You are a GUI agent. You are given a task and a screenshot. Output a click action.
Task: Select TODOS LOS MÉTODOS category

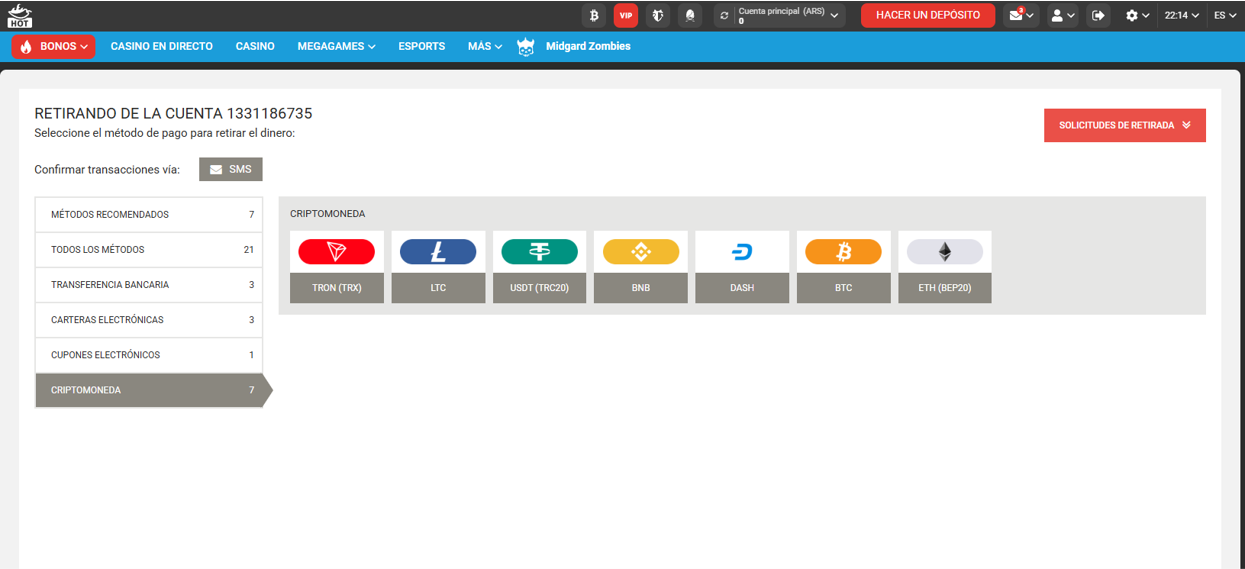click(x=149, y=250)
